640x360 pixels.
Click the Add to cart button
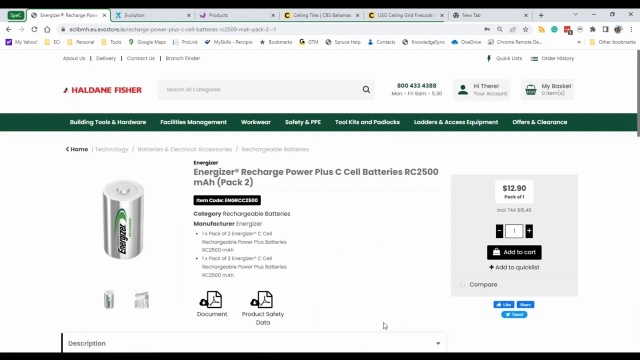(514, 252)
